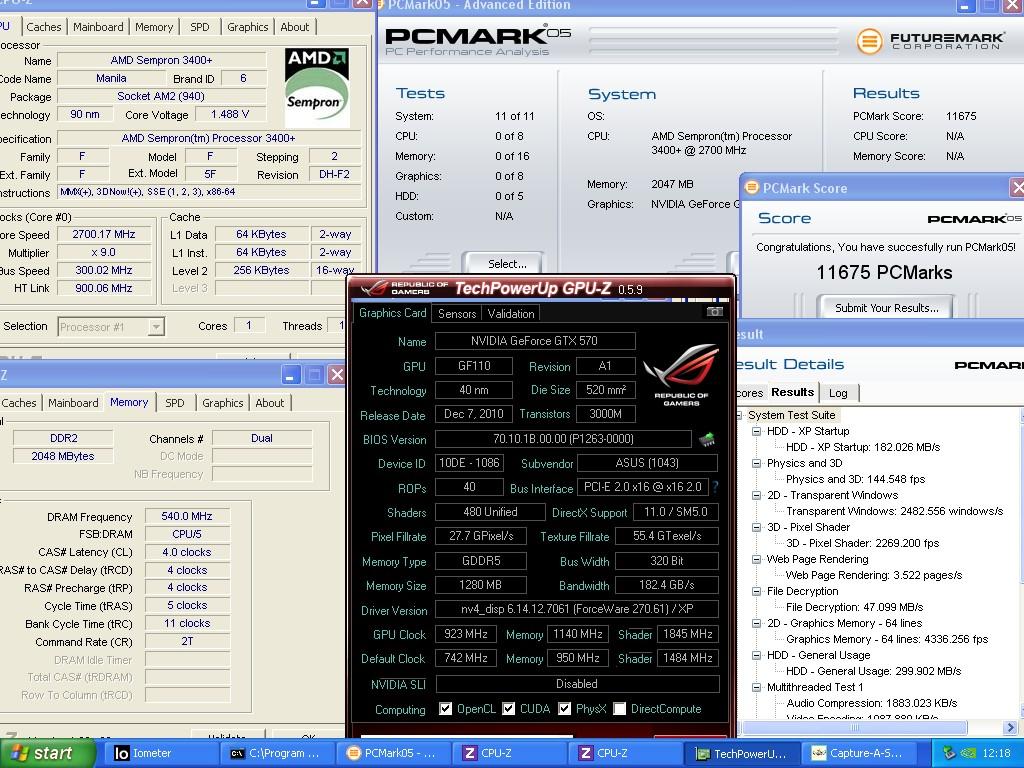The image size is (1024, 768).
Task: Open Mainboard tab in upper CPU-Z window
Action: [98, 27]
